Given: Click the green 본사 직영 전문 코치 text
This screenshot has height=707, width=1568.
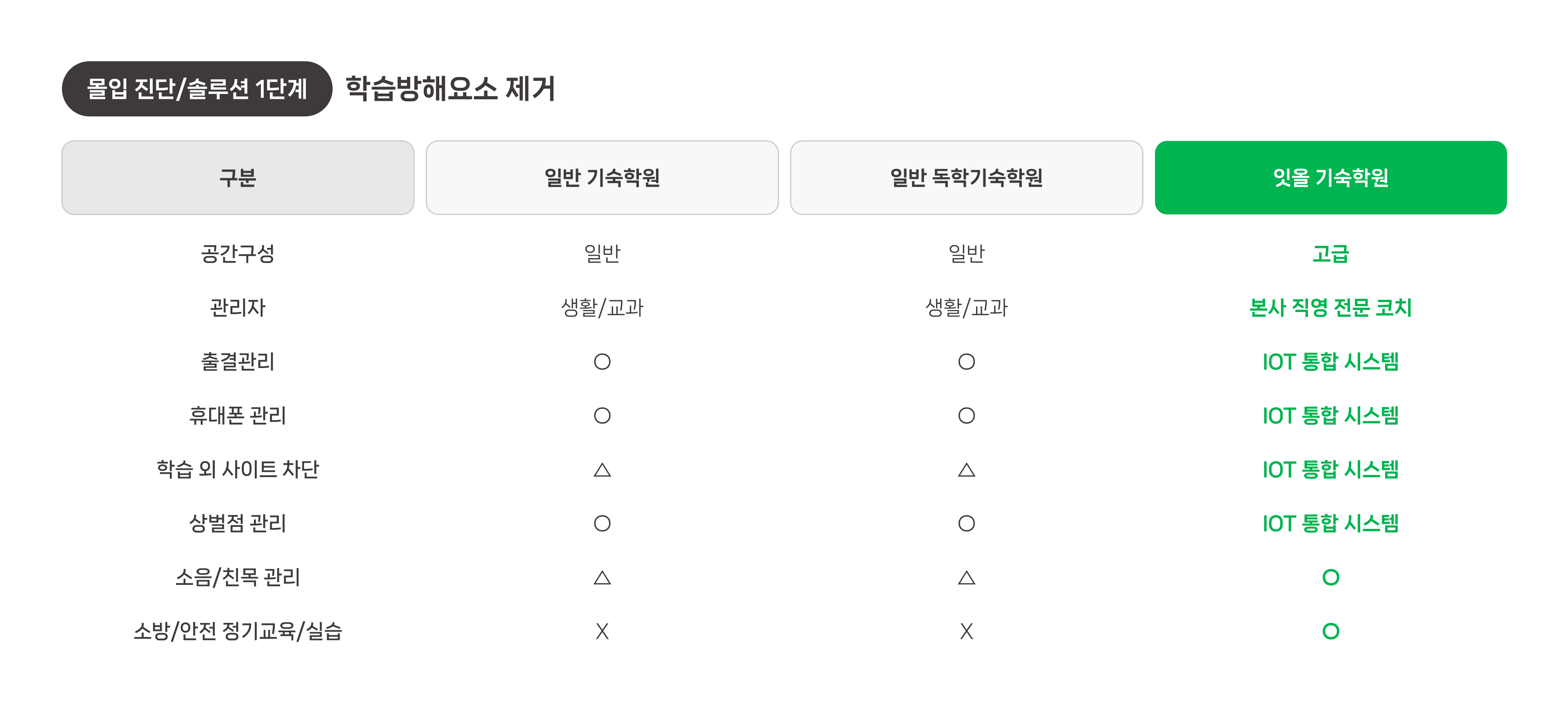Looking at the screenshot, I should (x=1330, y=308).
